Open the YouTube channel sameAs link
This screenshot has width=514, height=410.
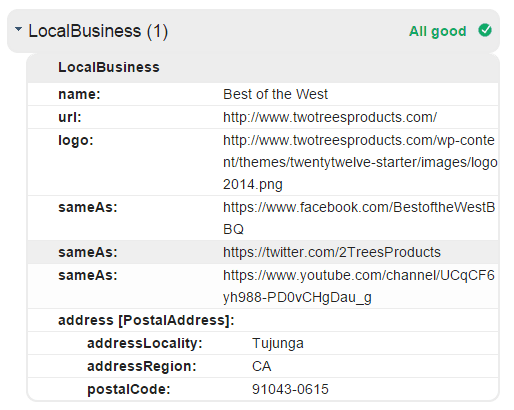click(x=359, y=286)
